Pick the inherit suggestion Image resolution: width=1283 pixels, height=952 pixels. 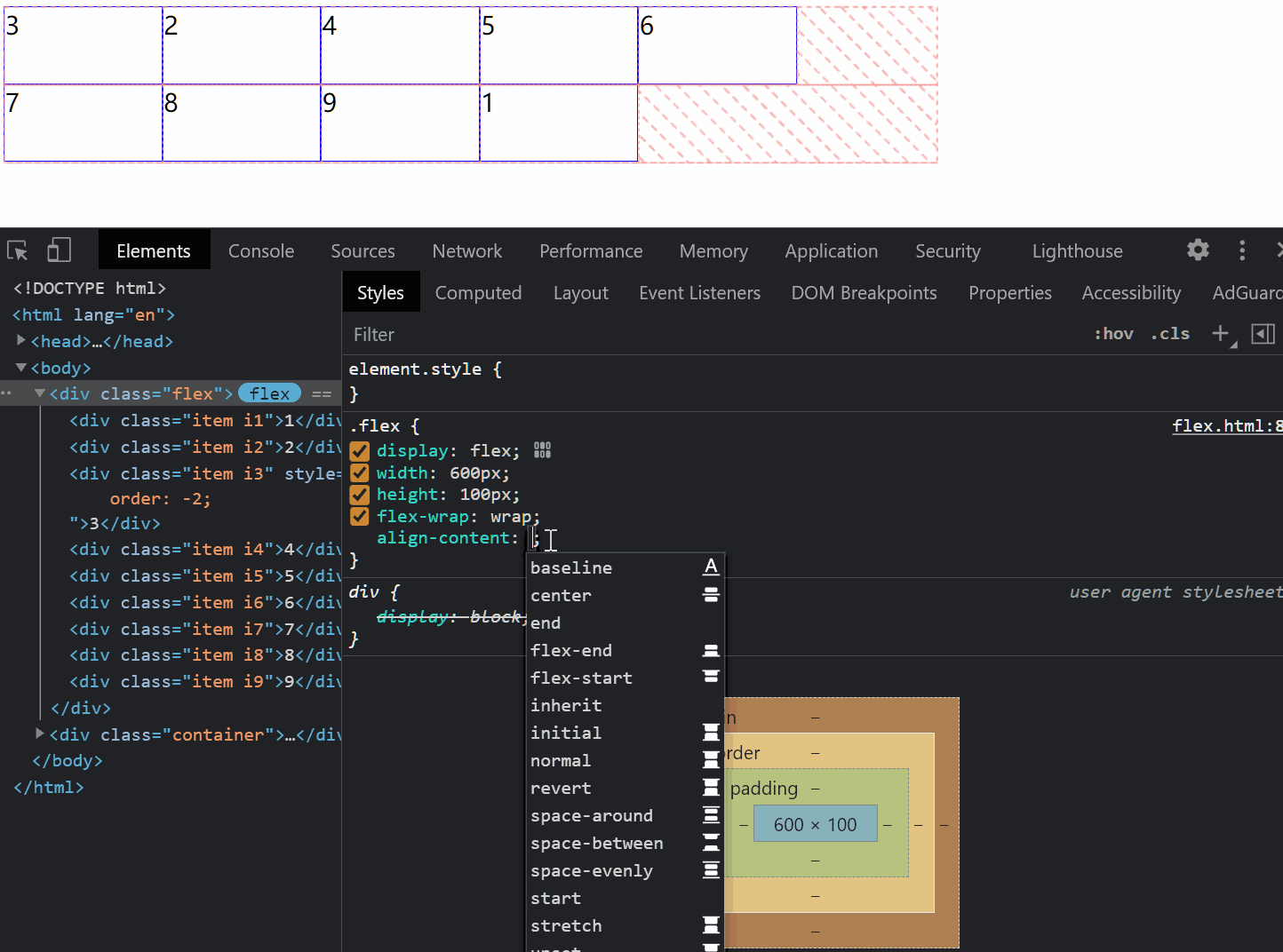(626, 705)
